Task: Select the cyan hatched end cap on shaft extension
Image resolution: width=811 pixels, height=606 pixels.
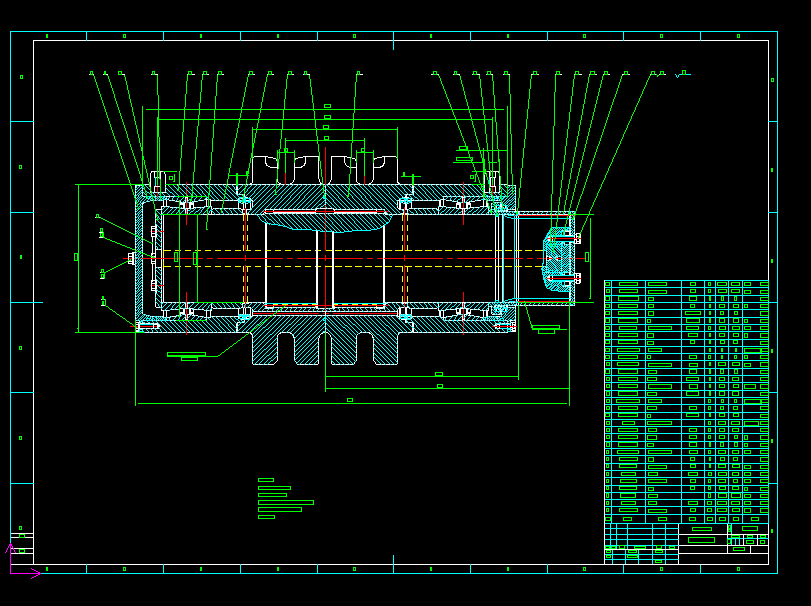Action: (559, 258)
